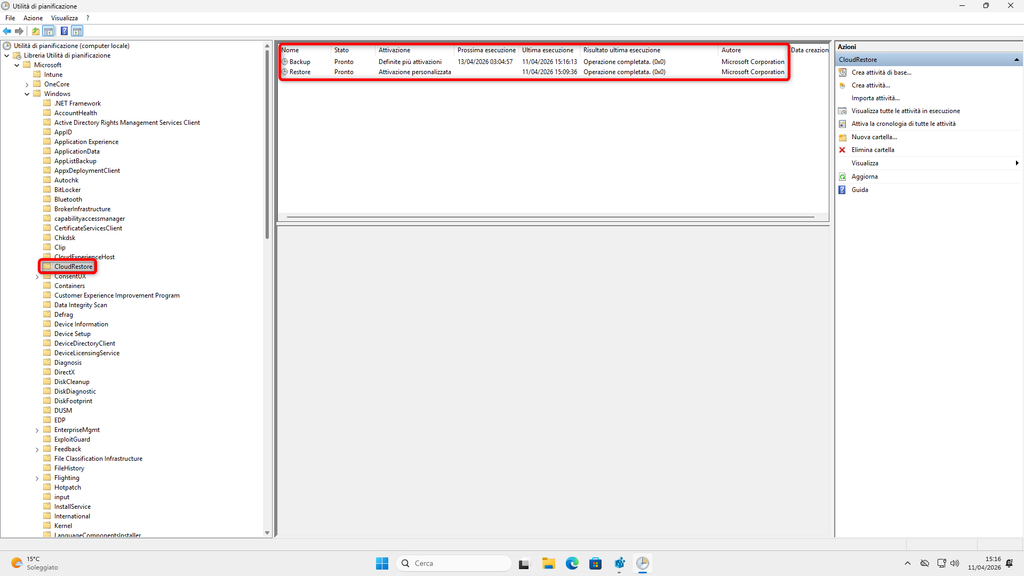
Task: Collapse the Windows folder node
Action: point(27,94)
